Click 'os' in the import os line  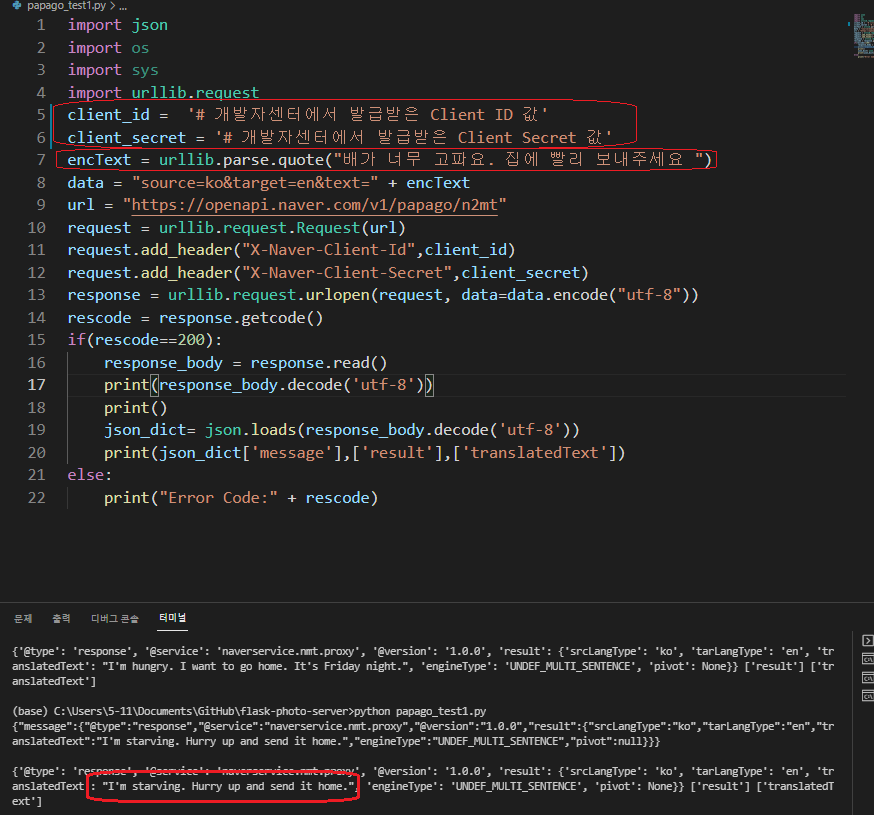pyautogui.click(x=140, y=48)
